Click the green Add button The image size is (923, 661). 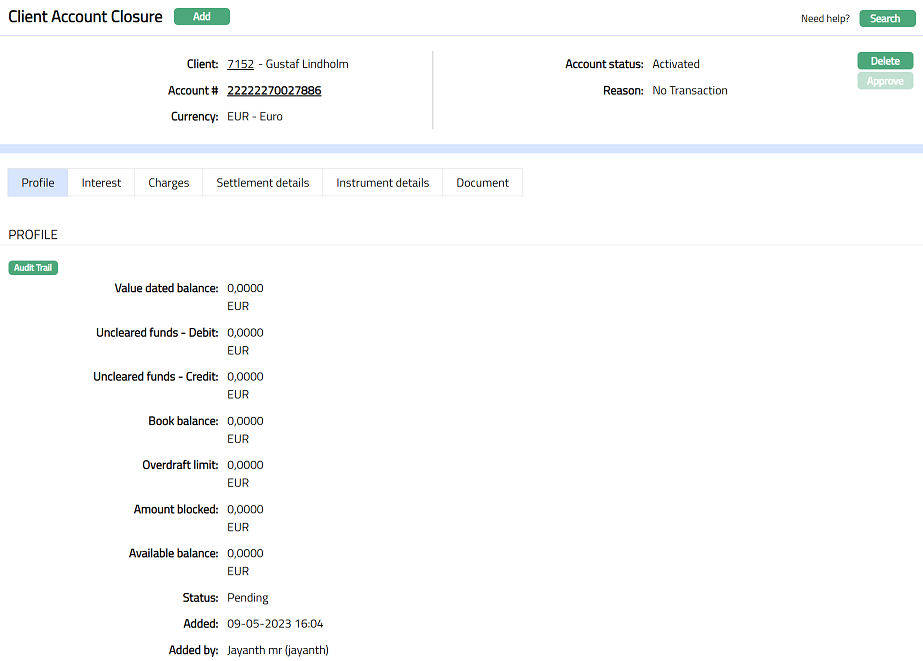click(201, 17)
